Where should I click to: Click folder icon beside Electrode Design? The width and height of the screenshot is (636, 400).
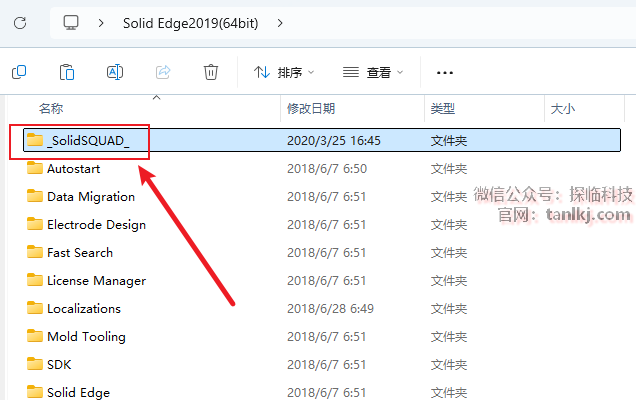click(35, 224)
